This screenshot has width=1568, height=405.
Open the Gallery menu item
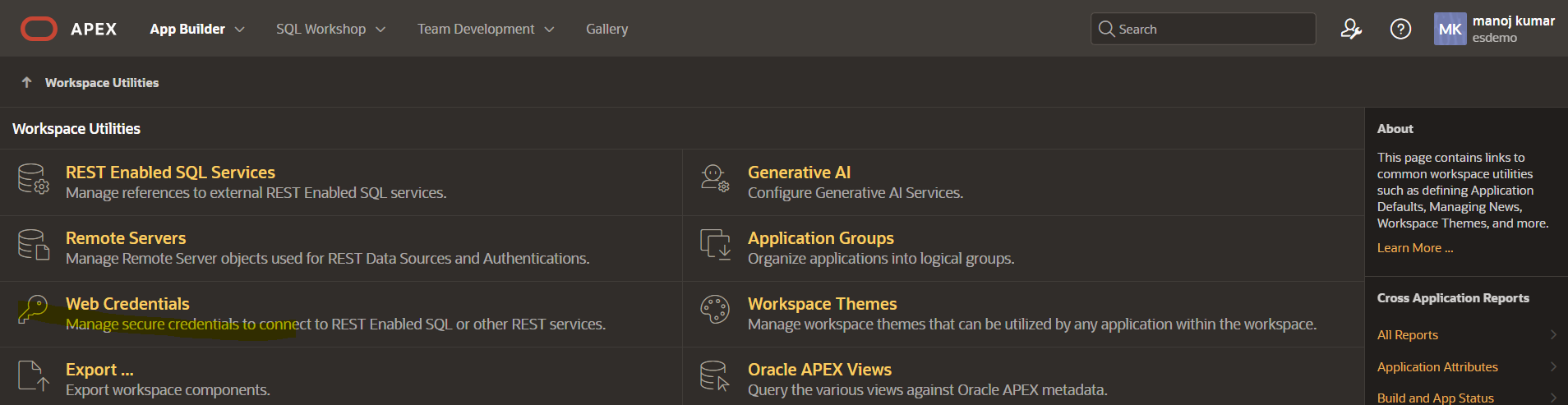pyautogui.click(x=606, y=30)
